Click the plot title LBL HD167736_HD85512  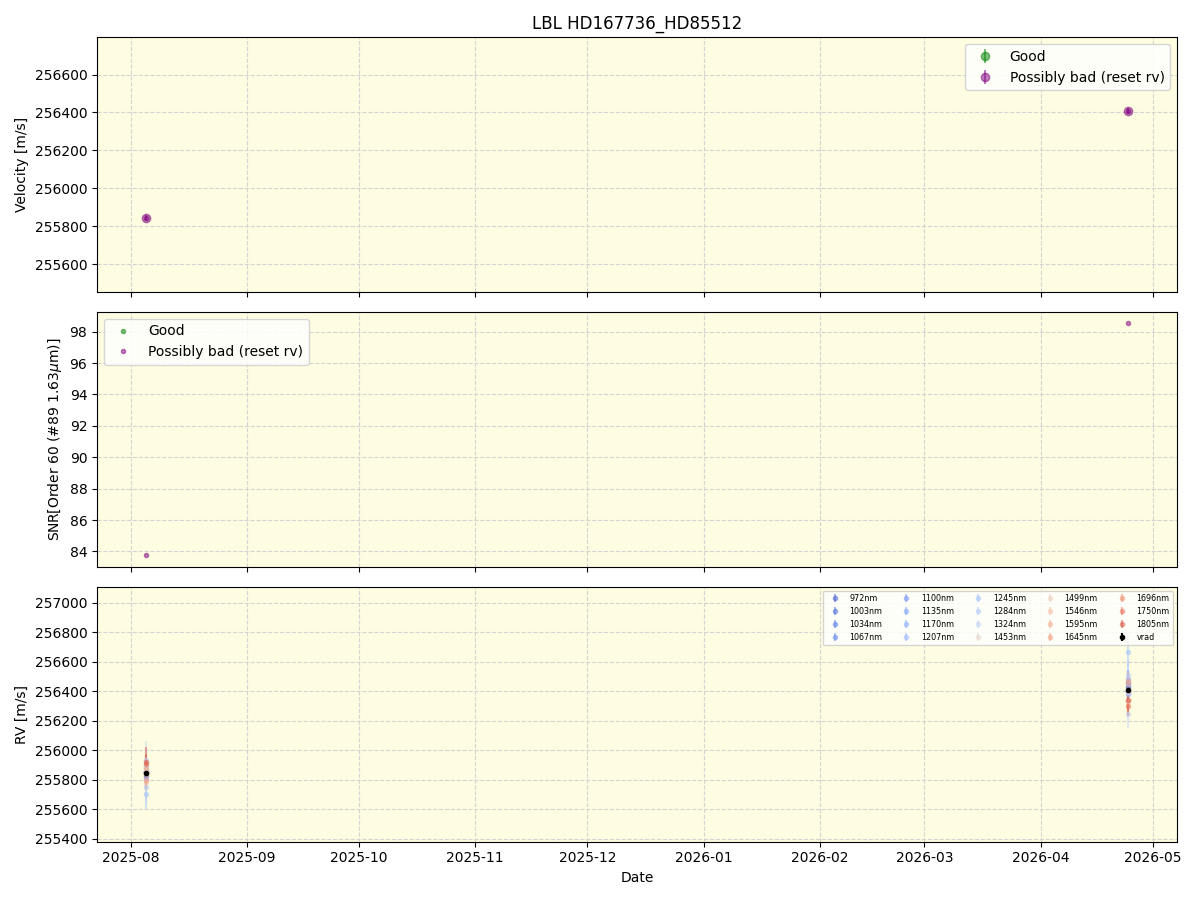pos(636,23)
